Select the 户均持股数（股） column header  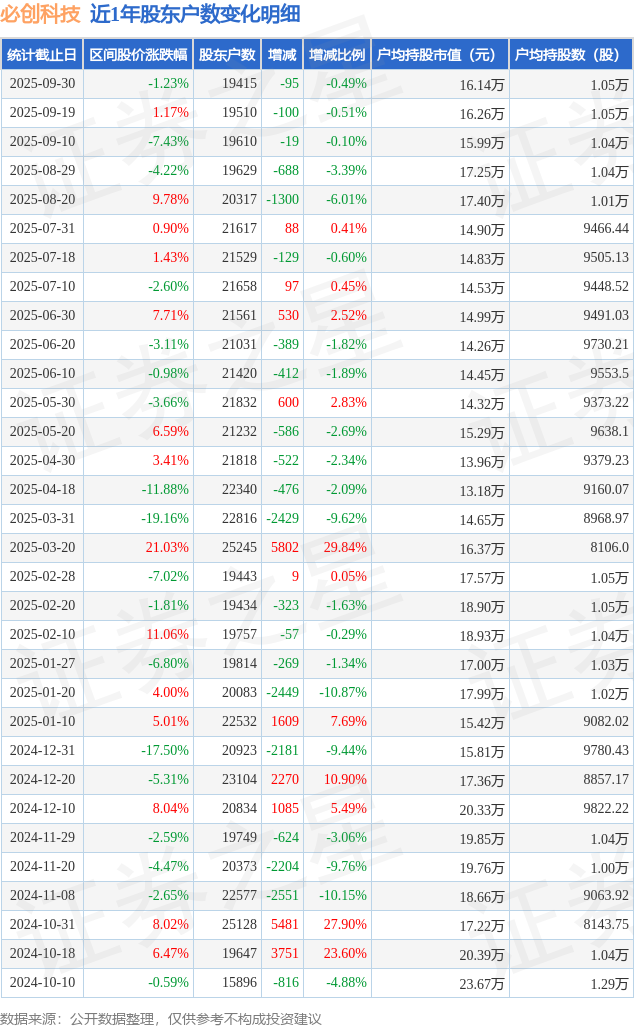570,55
